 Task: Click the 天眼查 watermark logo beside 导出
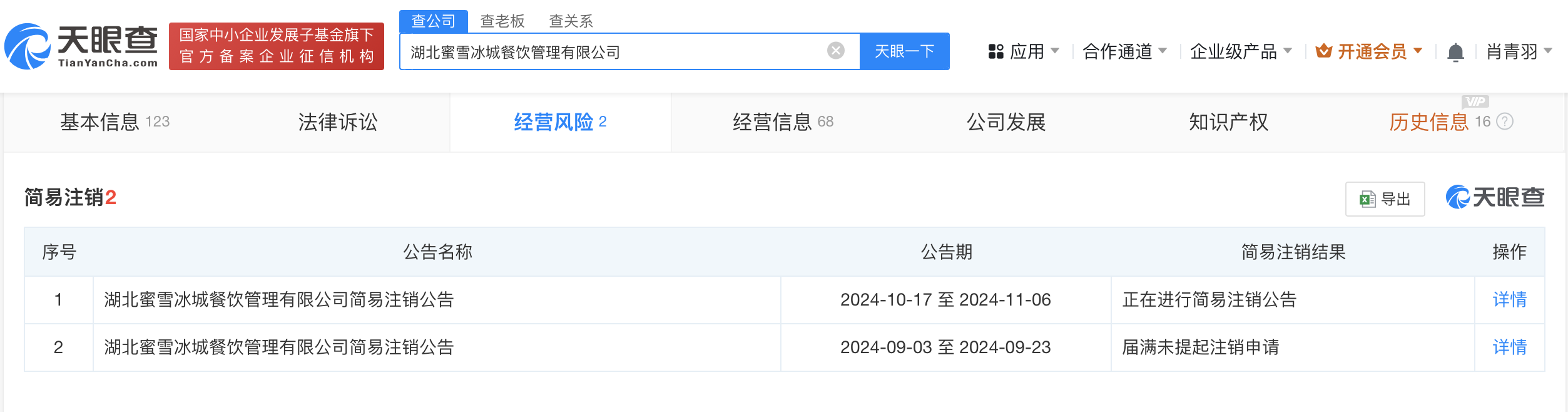pyautogui.click(x=1495, y=198)
